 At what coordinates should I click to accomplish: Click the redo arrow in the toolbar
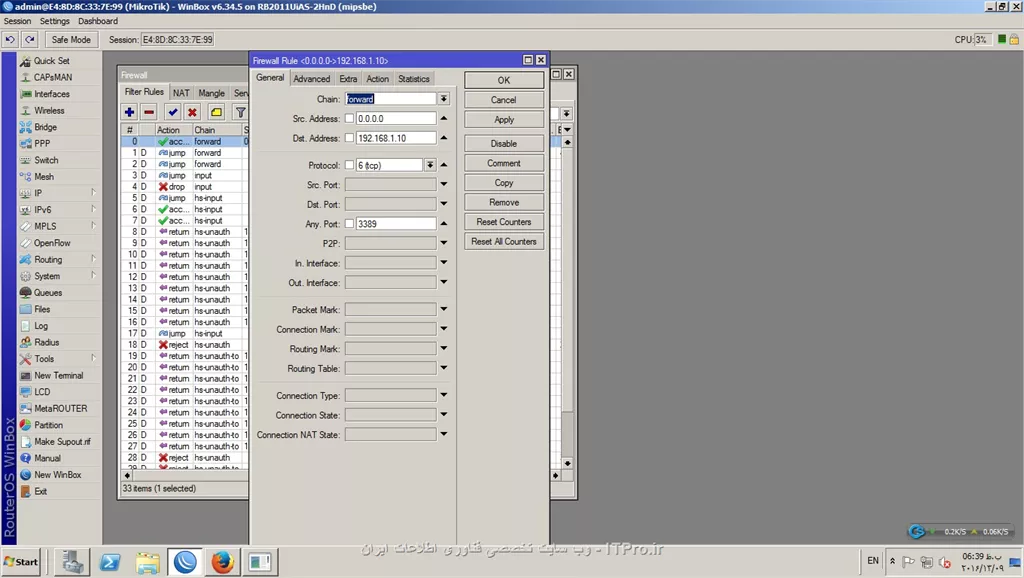[30, 39]
